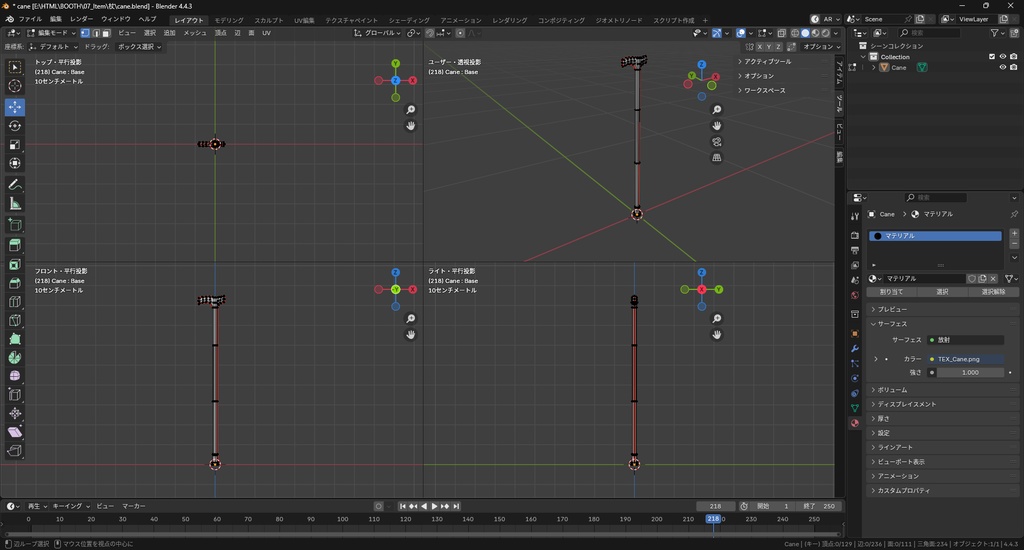Toggle Collection exclude checkbox in outliner
The height and width of the screenshot is (550, 1024).
pyautogui.click(x=992, y=57)
